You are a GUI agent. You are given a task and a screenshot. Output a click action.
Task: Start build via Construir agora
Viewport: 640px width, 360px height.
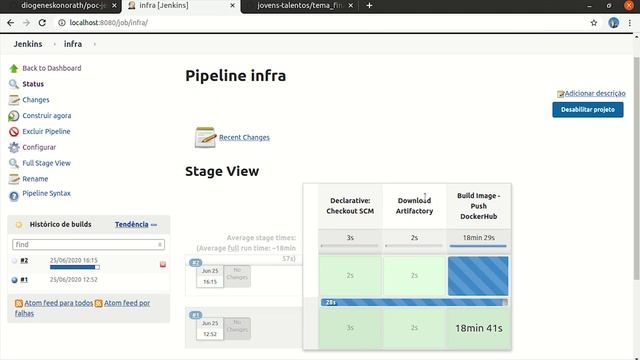click(x=47, y=116)
